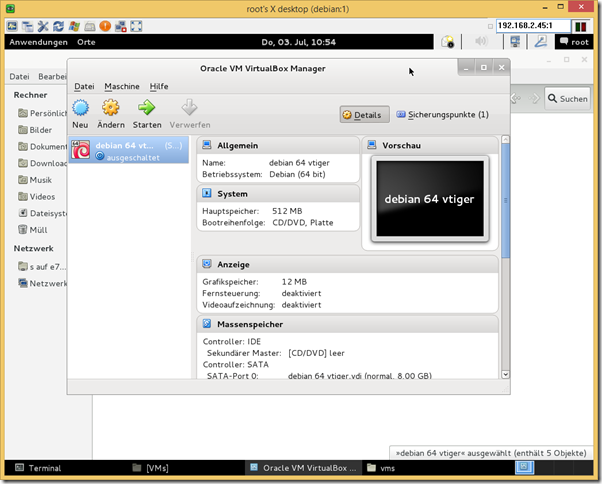602x484 pixels.
Task: Open the Sicherungspunkte (1) snapshots view
Action: 443,115
